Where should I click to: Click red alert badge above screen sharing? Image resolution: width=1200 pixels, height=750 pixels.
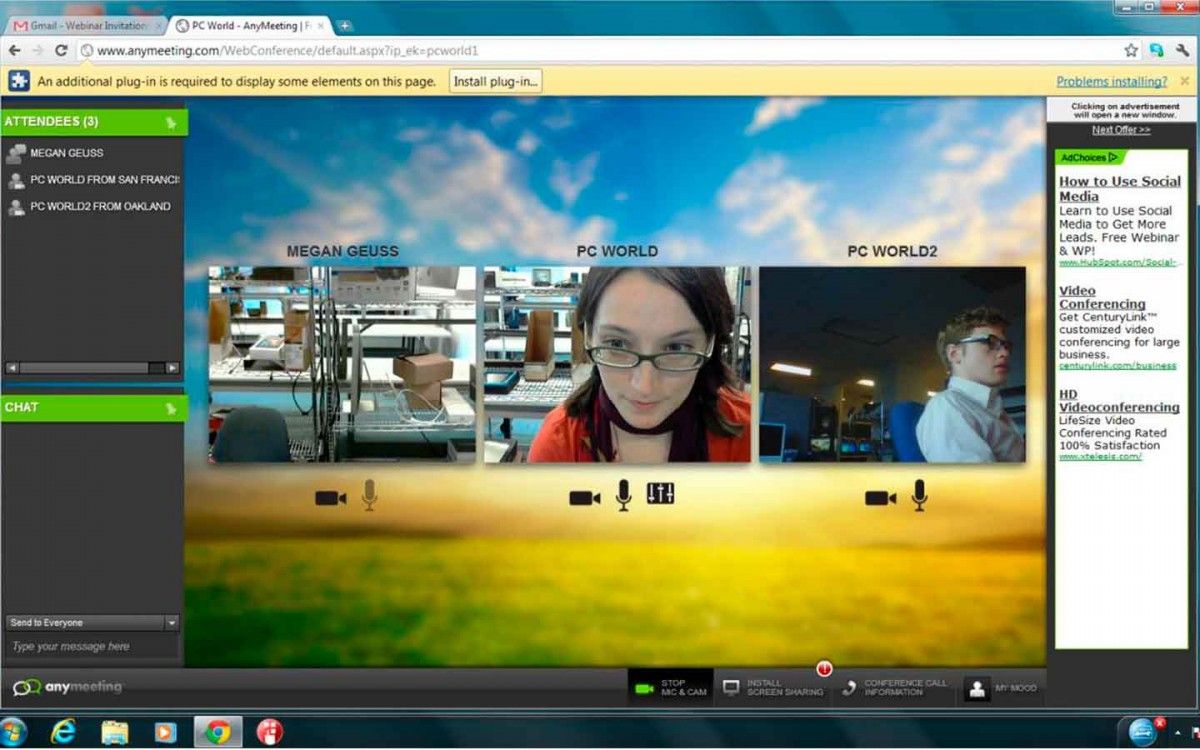pyautogui.click(x=825, y=669)
